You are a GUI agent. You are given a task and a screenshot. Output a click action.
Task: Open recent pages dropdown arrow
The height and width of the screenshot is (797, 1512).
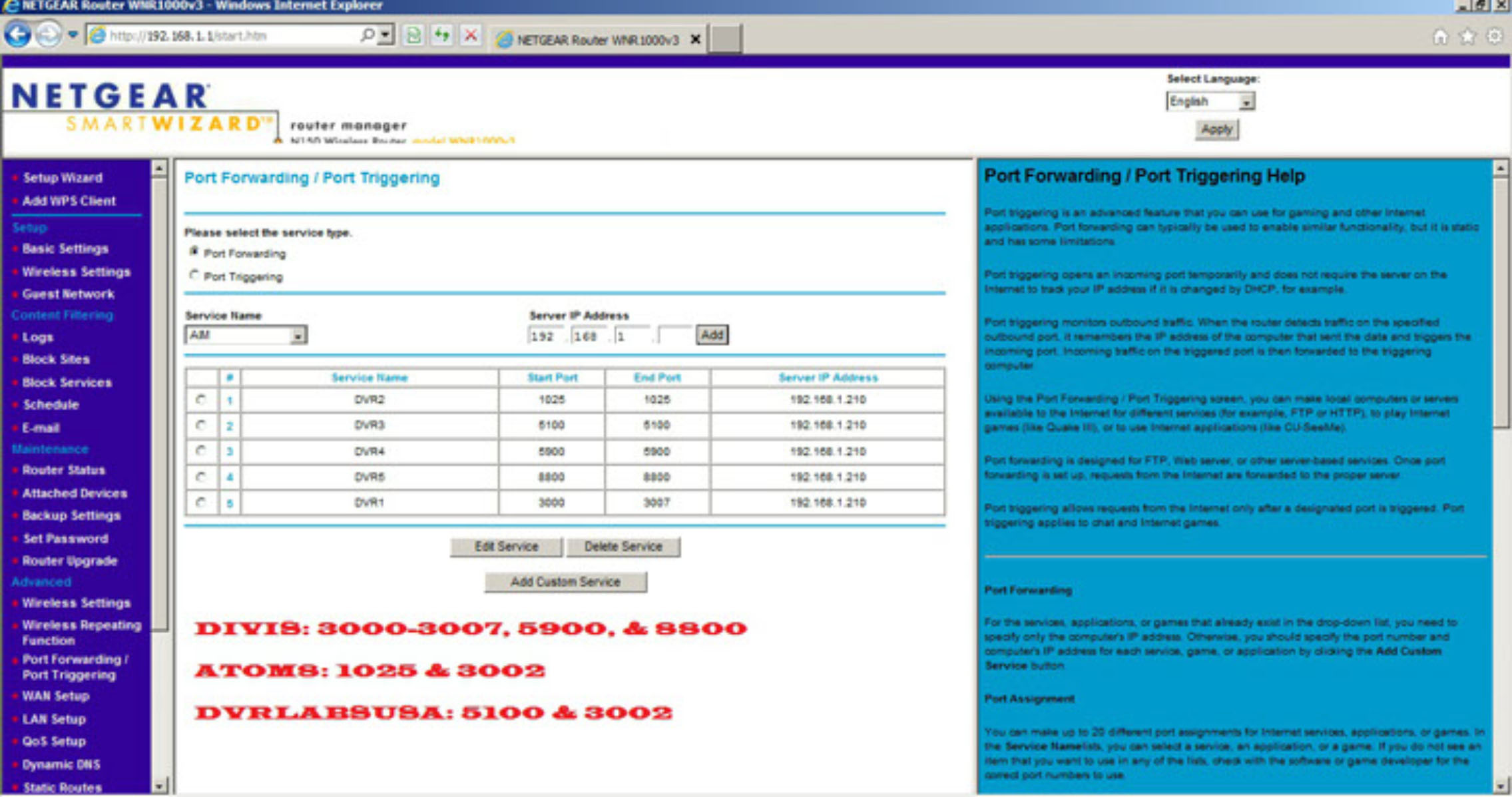[73, 35]
